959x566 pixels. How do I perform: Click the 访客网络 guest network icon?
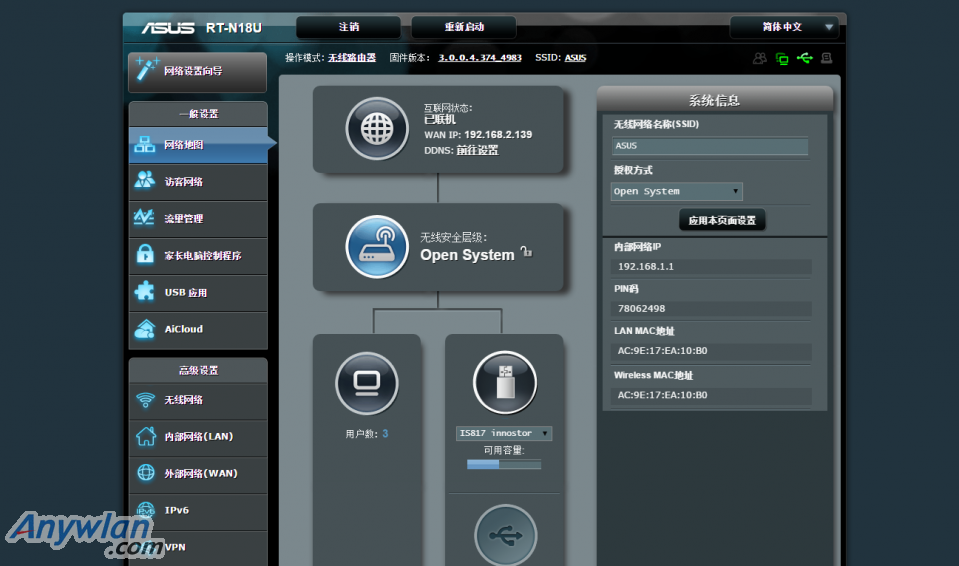(144, 181)
